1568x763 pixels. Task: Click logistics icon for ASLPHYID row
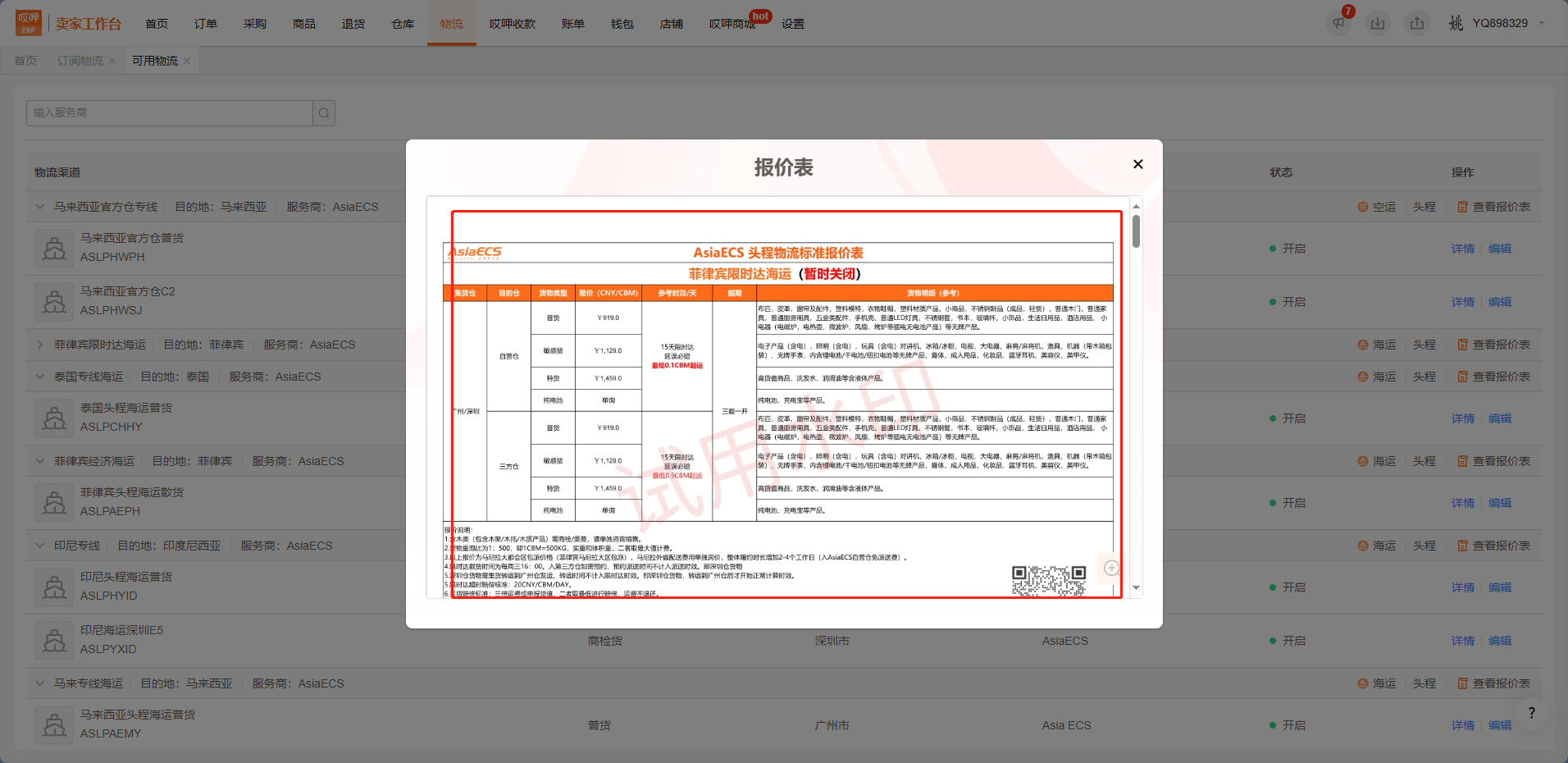(x=55, y=587)
